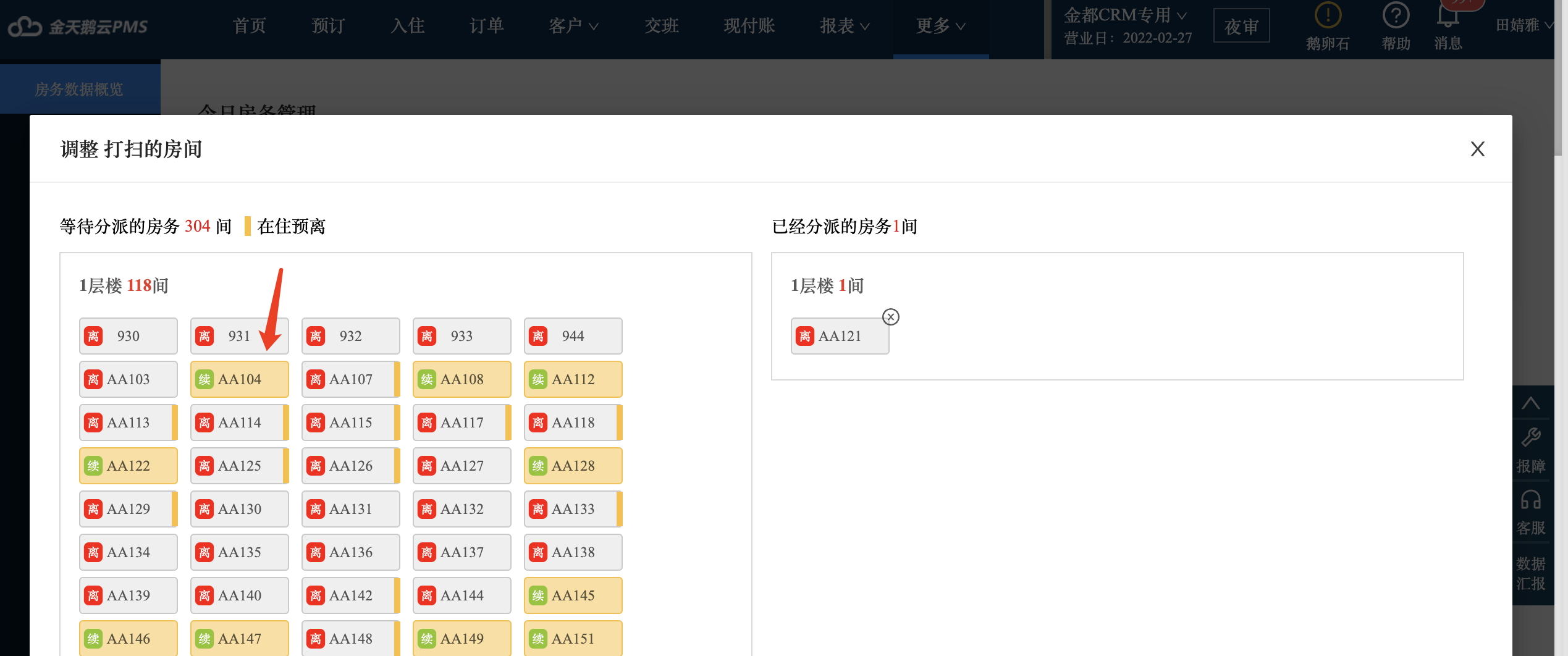Select room AA115 to assign

pos(351,423)
